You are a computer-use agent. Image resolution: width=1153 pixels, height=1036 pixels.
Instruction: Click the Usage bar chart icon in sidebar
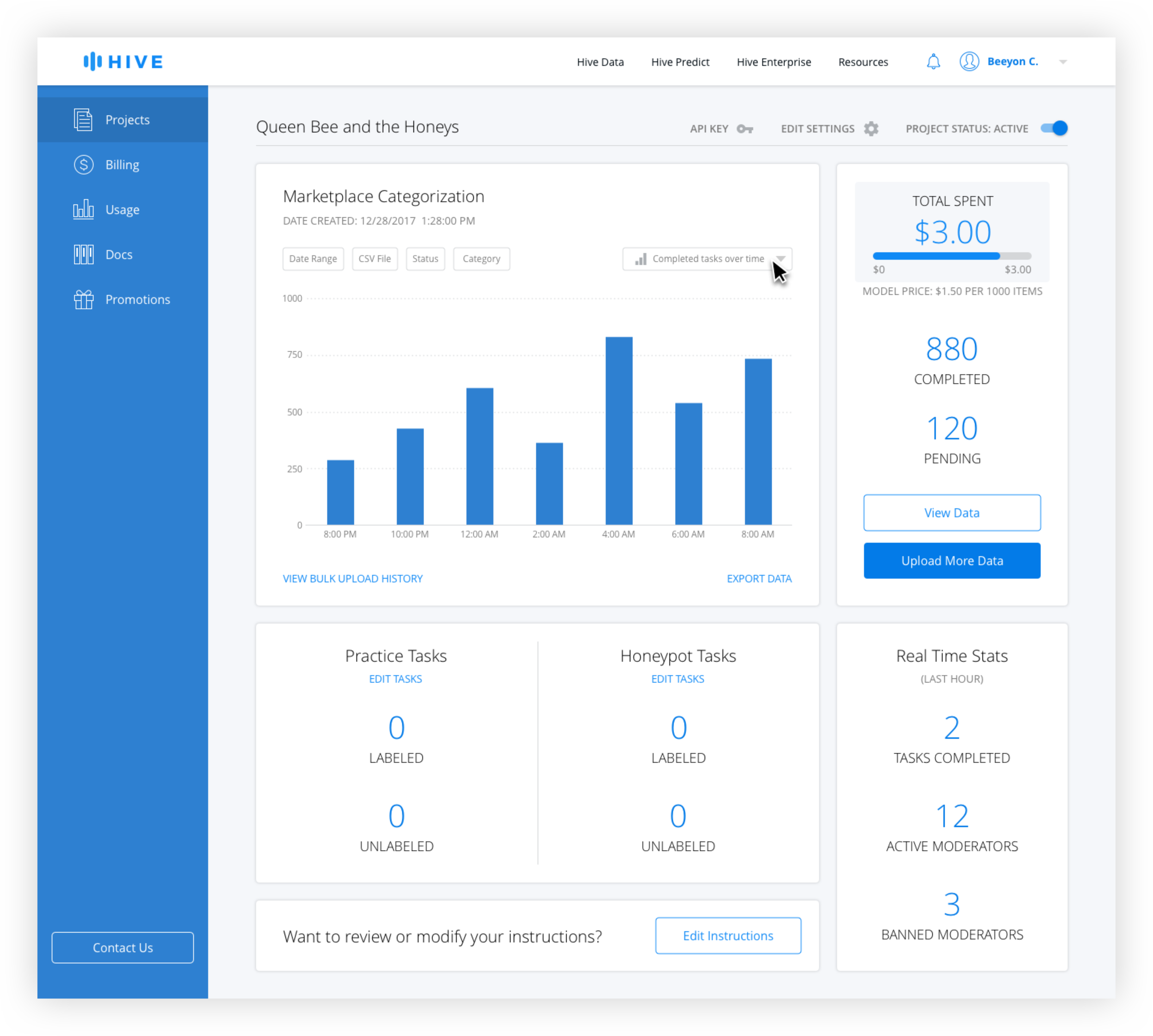tap(83, 209)
